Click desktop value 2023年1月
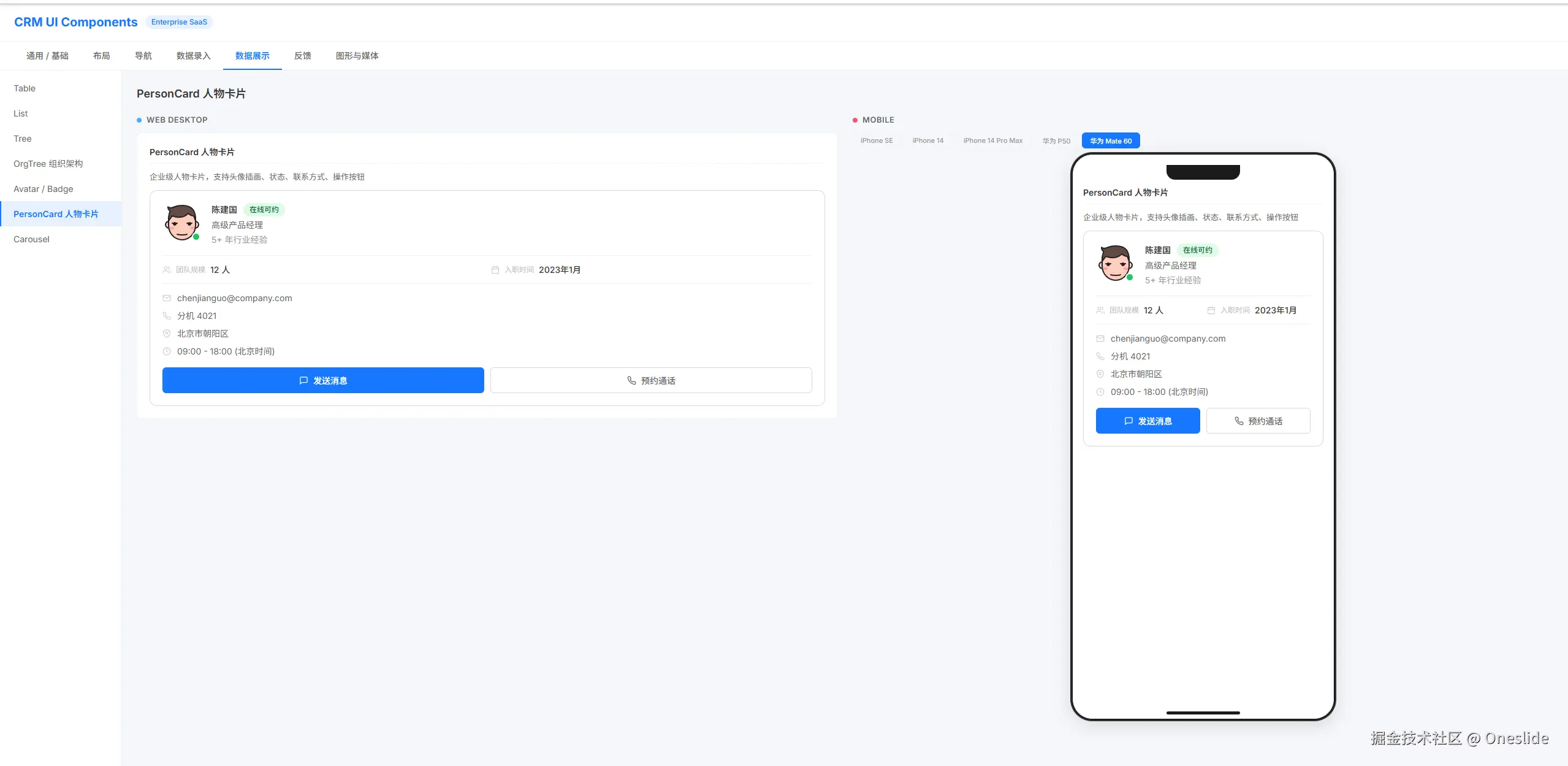This screenshot has height=766, width=1568. [x=560, y=270]
